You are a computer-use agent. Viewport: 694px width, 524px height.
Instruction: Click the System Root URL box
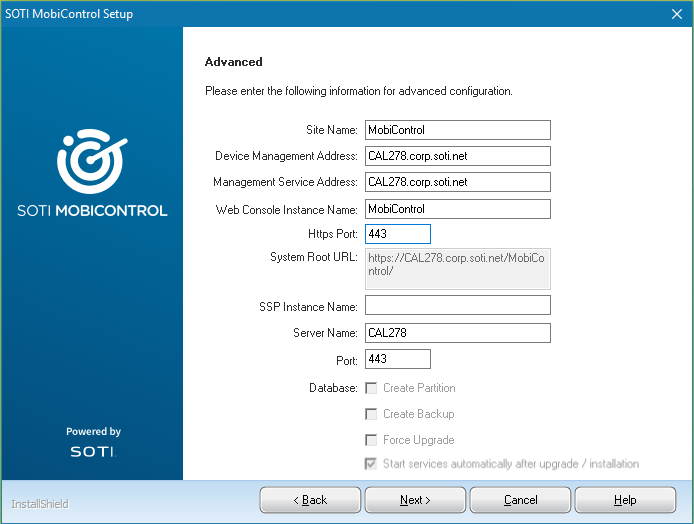point(457,269)
